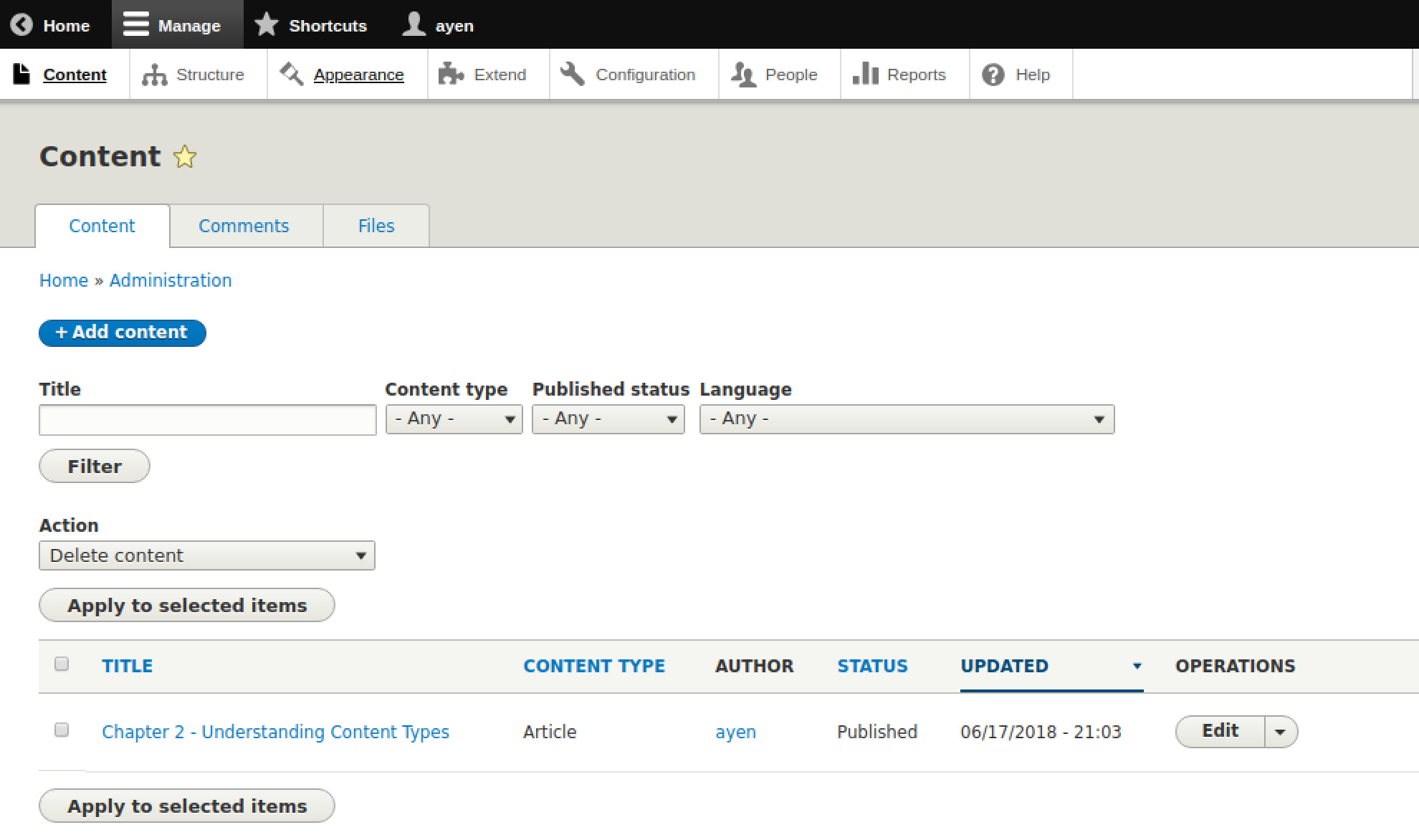This screenshot has height=840, width=1419.
Task: Click the shortcut star beside Content heading
Action: 185,157
